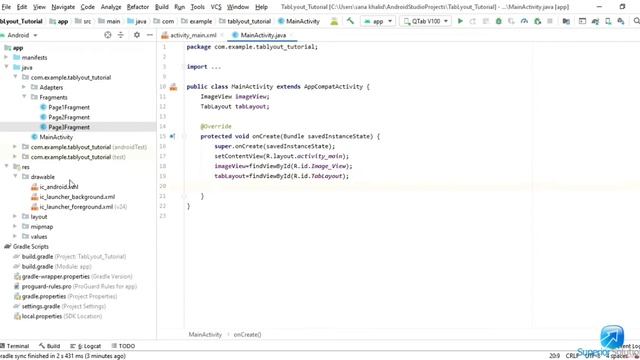640x360 pixels.
Task: Open the Build tool window button
Action: pyautogui.click(x=49, y=346)
